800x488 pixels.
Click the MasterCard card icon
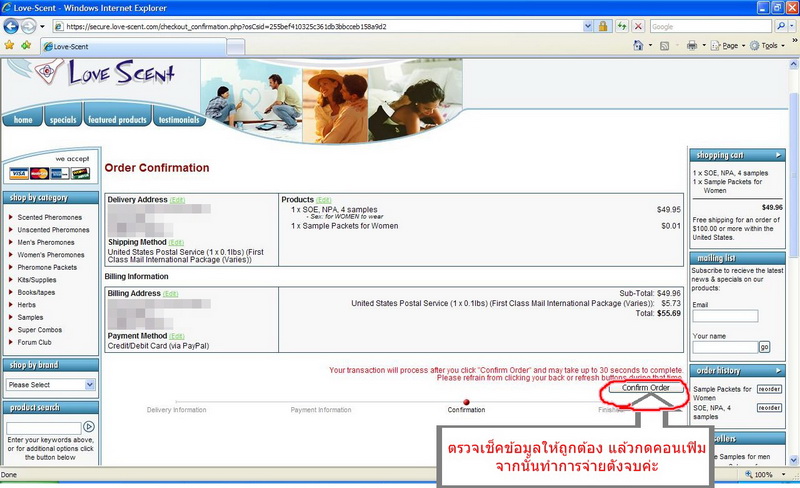(39, 174)
